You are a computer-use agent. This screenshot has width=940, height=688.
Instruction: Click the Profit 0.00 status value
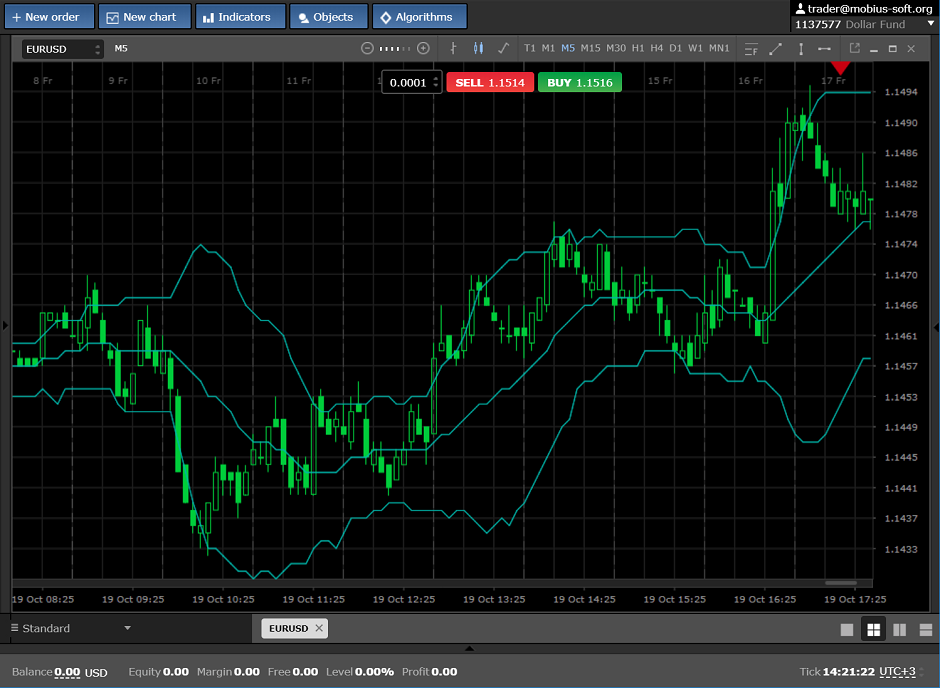pos(444,672)
